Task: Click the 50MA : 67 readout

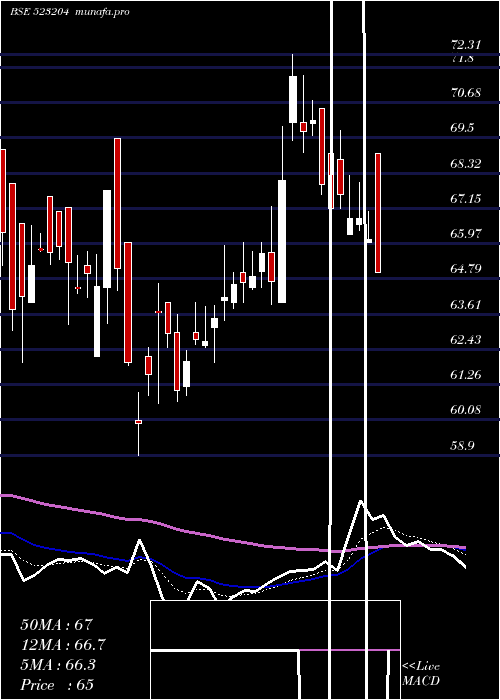Action: point(56,625)
